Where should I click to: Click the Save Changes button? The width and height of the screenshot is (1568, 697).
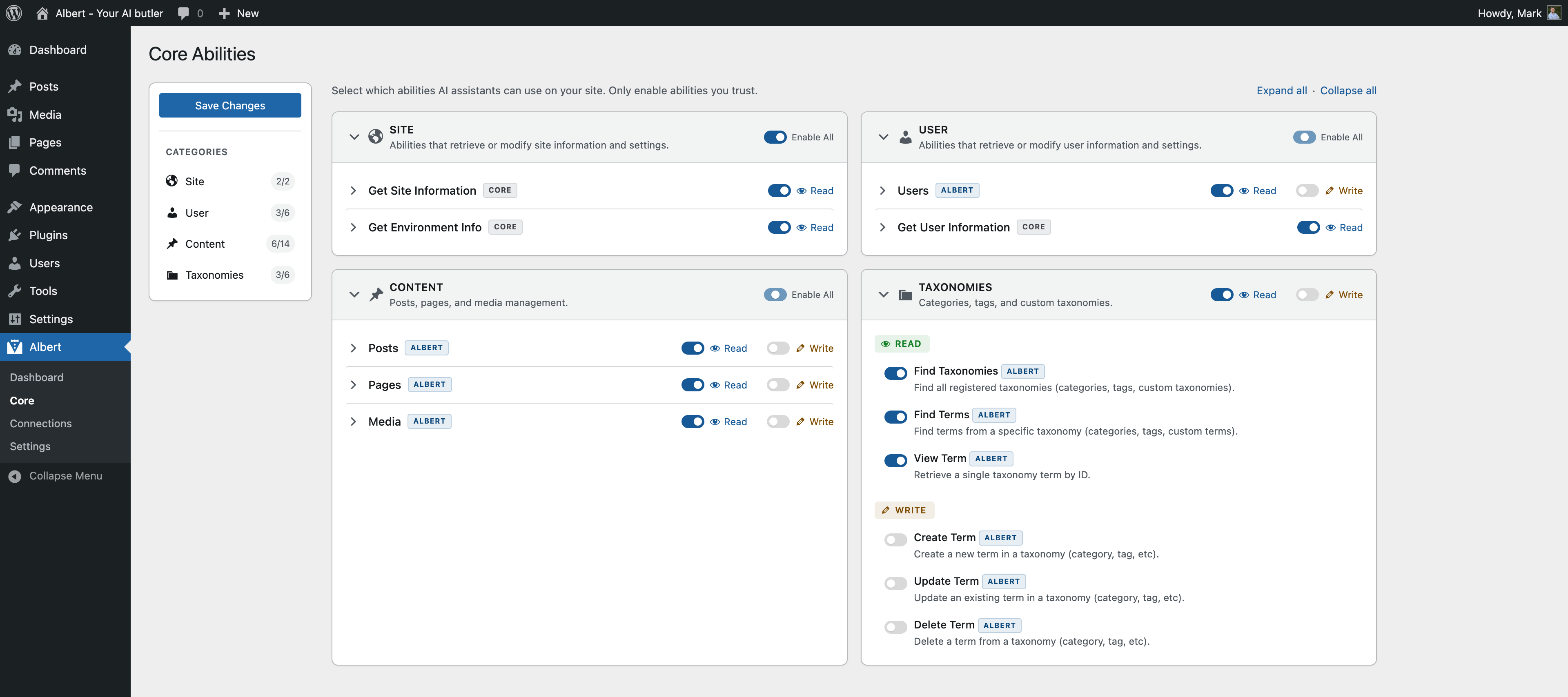[x=230, y=106]
